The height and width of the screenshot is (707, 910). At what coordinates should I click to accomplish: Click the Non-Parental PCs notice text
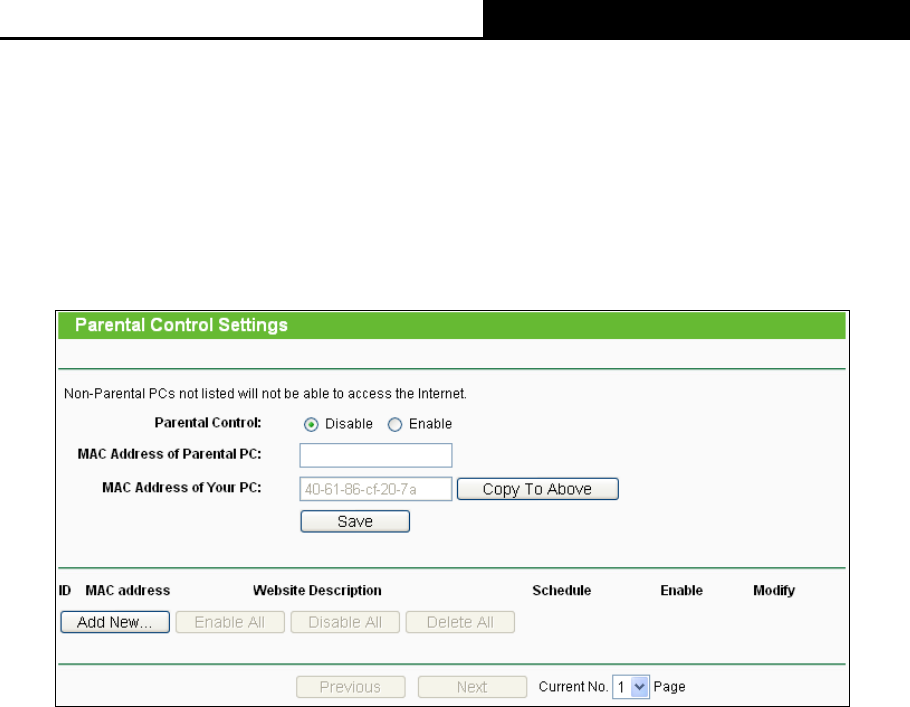(x=265, y=394)
